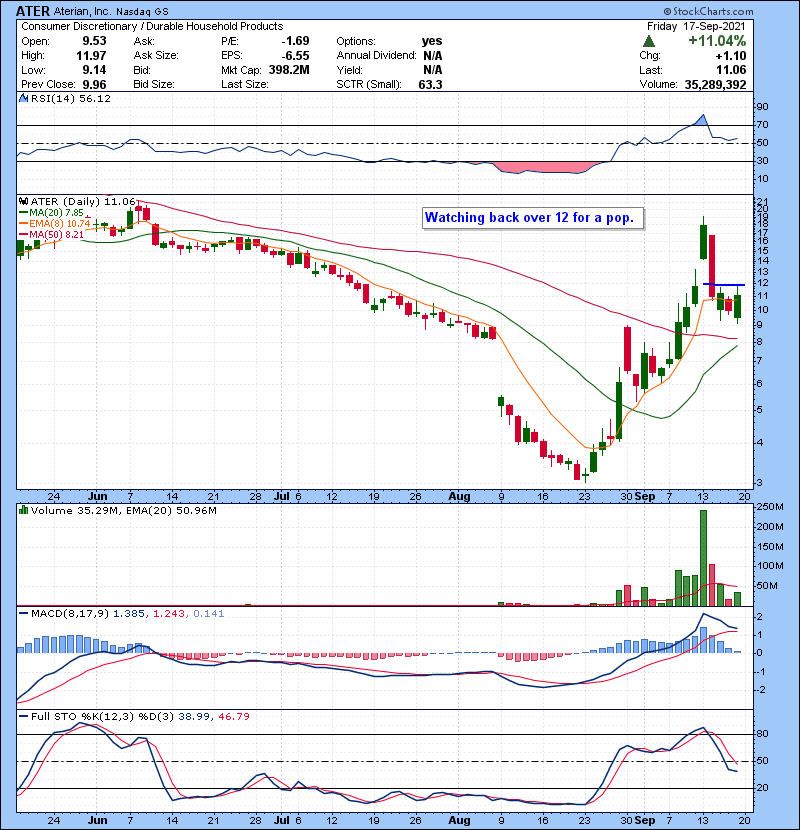Click the 250M volume axis label
Viewport: 800px width, 830px height.
tap(770, 507)
